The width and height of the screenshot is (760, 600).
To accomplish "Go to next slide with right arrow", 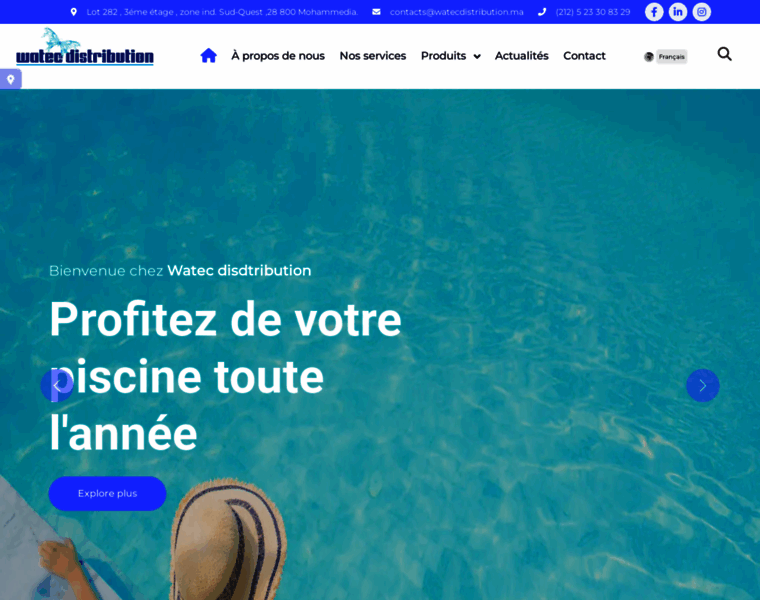I will pos(702,386).
